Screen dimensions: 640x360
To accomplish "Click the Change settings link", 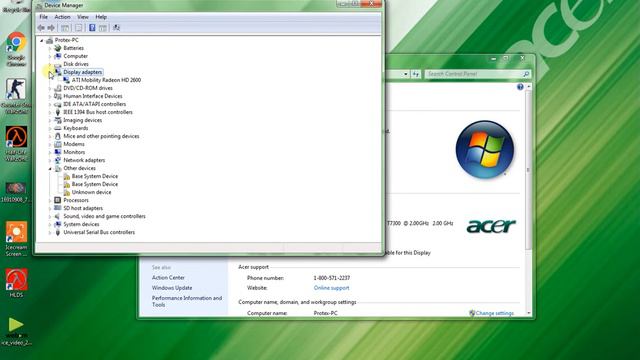I will point(494,313).
